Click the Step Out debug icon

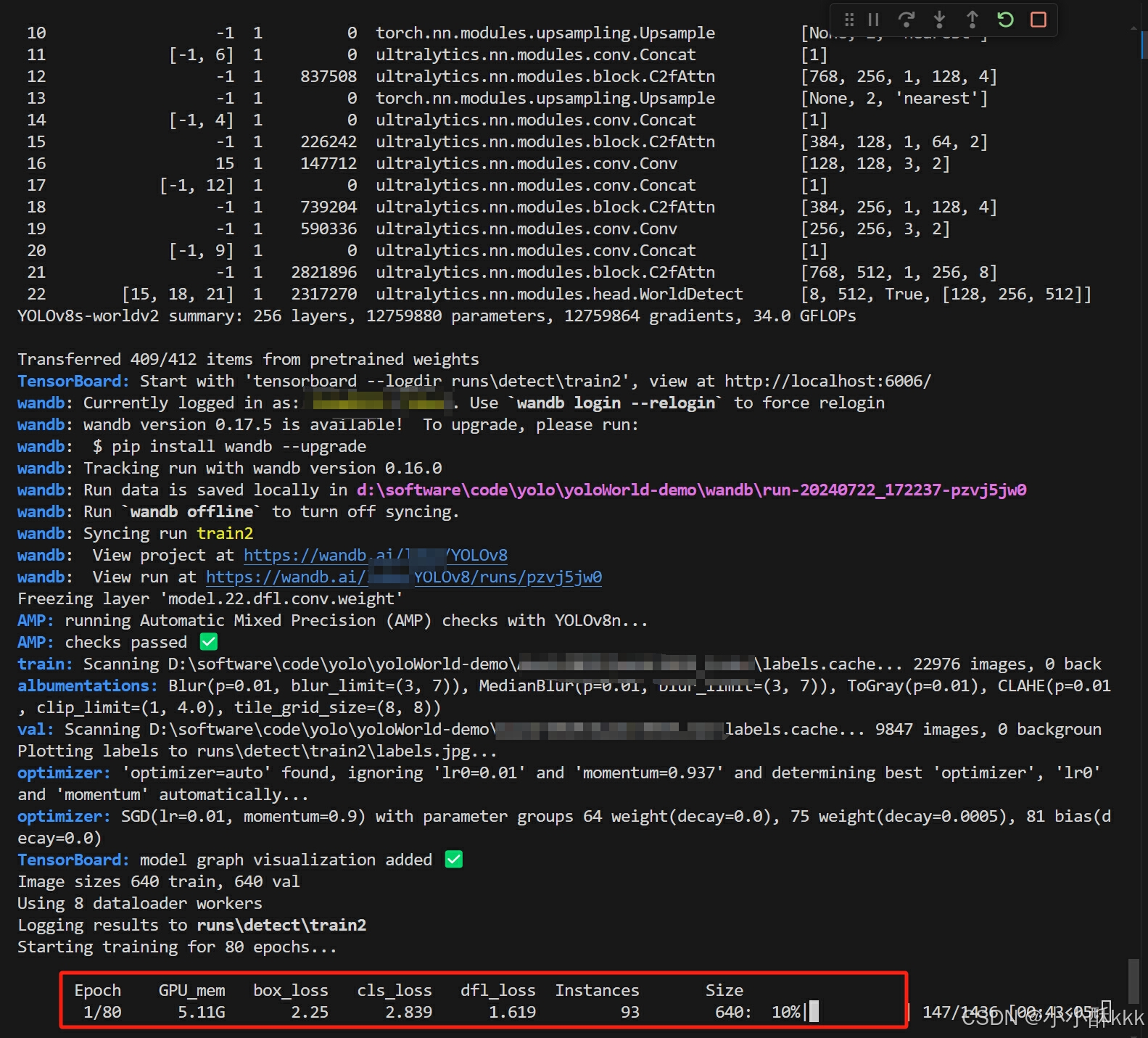pos(973,20)
